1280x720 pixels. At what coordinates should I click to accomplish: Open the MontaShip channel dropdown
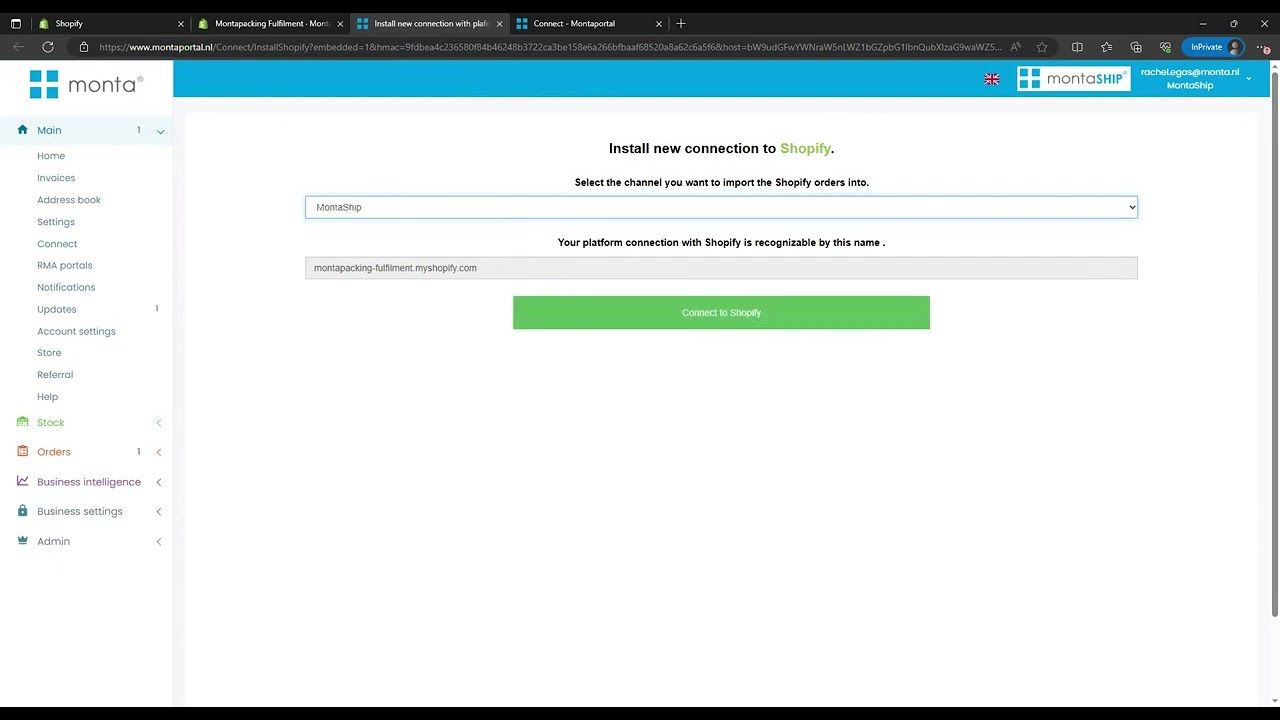[x=721, y=207]
